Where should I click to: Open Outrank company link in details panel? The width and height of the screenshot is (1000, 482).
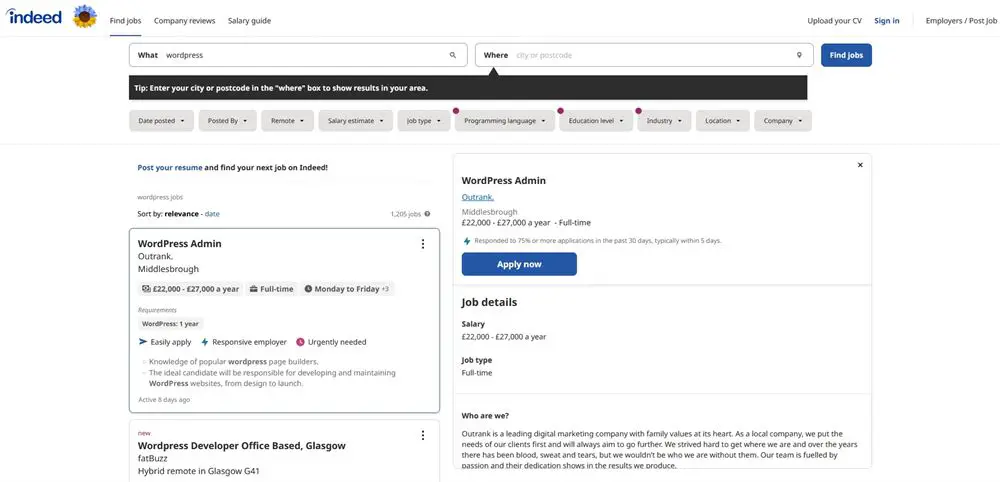click(478, 197)
